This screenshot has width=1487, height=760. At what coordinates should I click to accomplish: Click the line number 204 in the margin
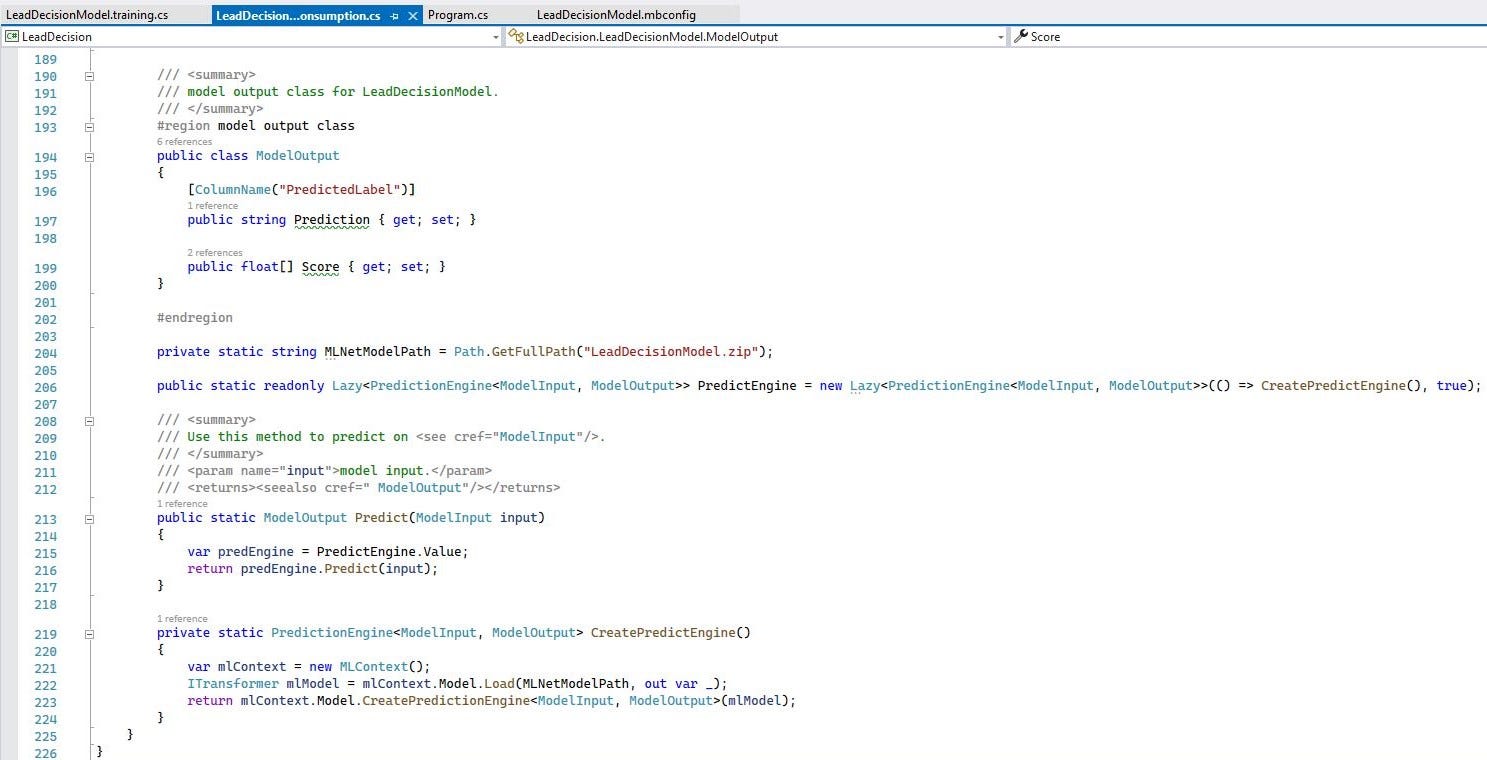point(45,353)
